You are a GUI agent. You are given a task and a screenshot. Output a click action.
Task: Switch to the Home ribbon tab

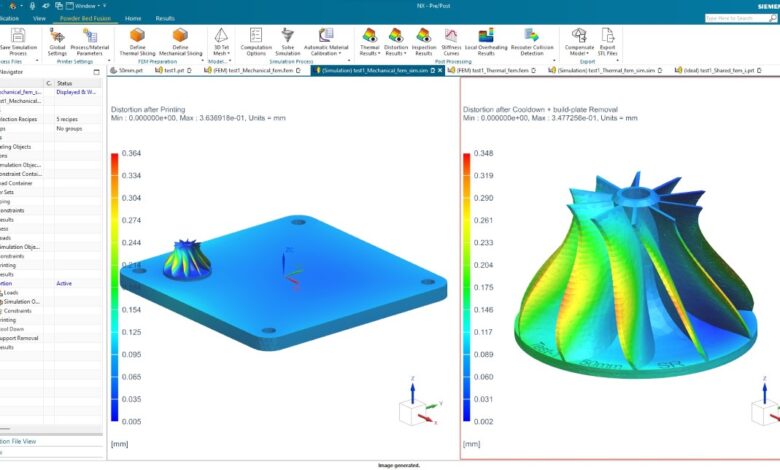[x=133, y=18]
